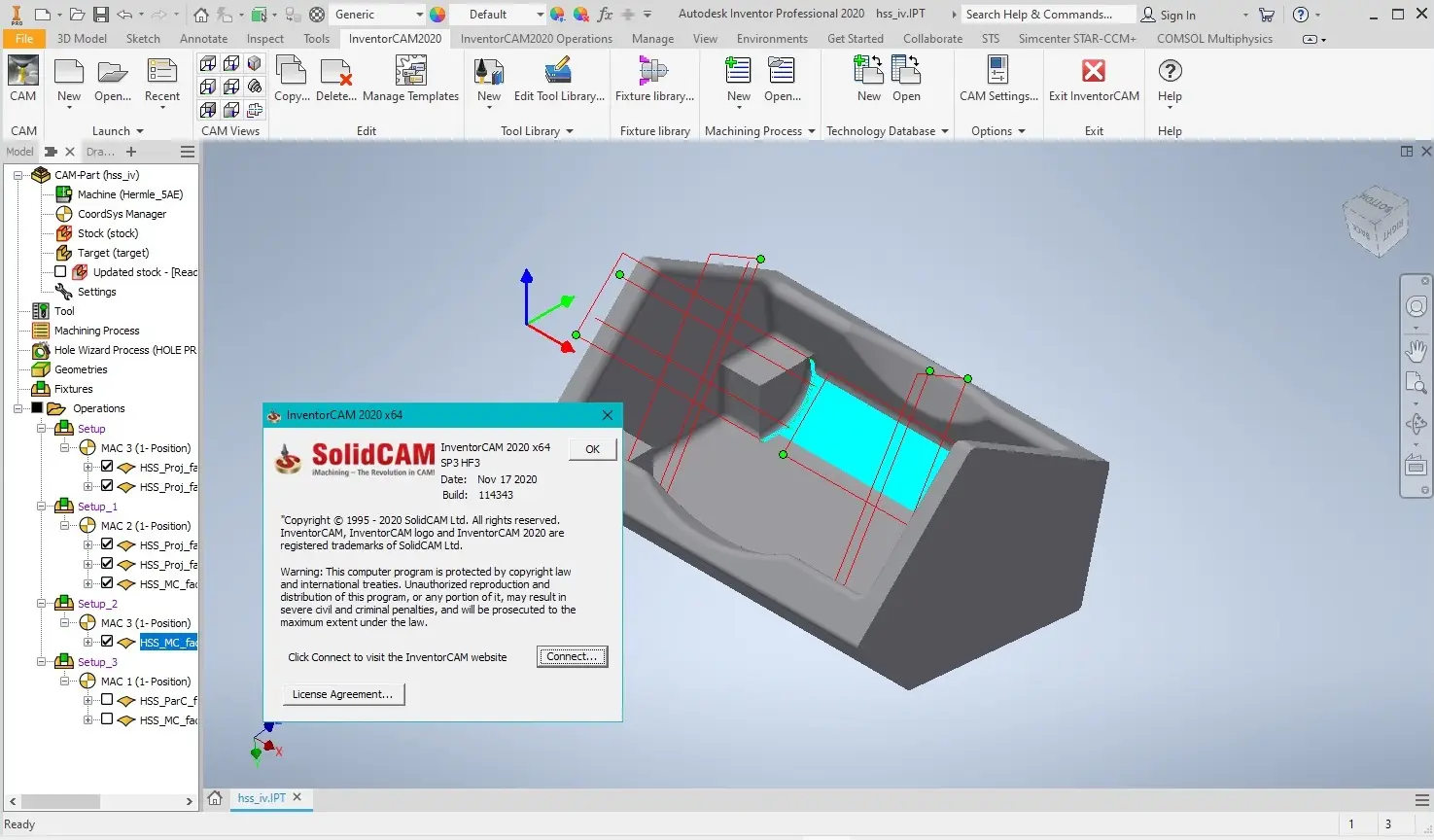Toggle checkbox of HSS_MC_fa under Setup_1
The height and width of the screenshot is (840, 1434).
pyautogui.click(x=107, y=583)
